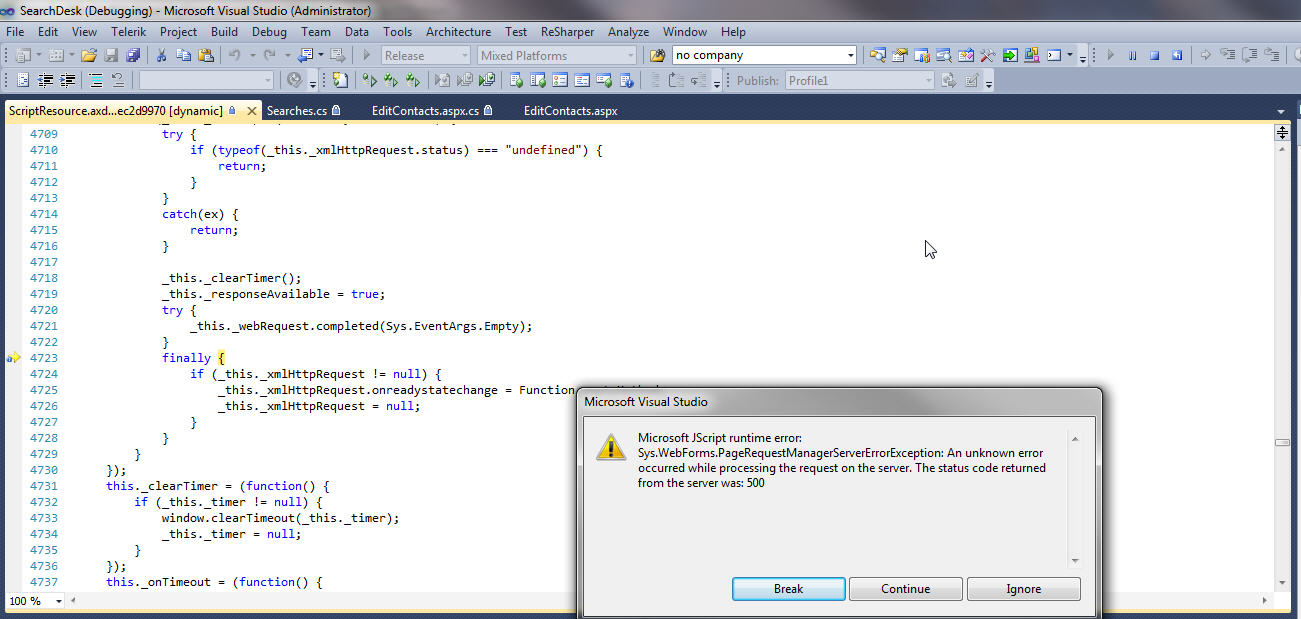Click the Paste clipboard icon
Screen dimensions: 1301x619
coord(206,56)
